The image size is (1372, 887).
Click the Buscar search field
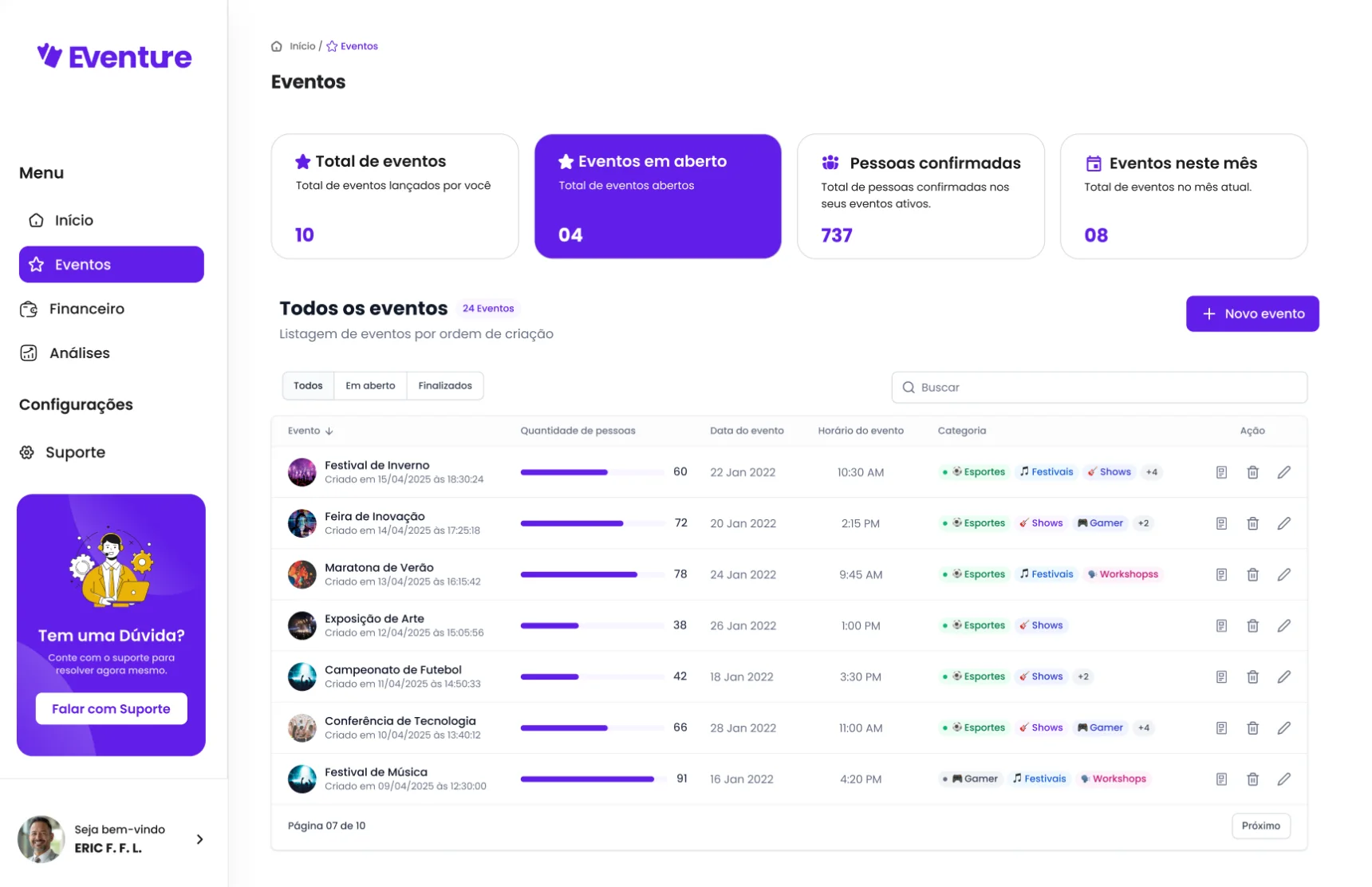pos(1099,388)
